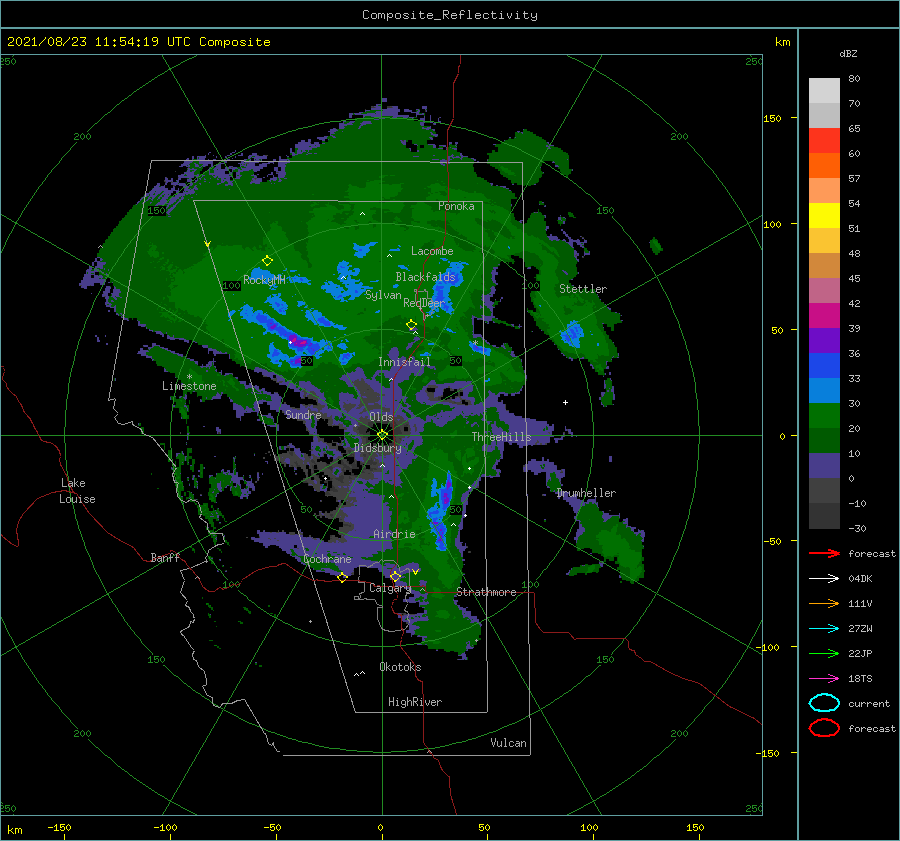The height and width of the screenshot is (841, 900).
Task: Click the orange 111V arrow icon
Action: pos(824,603)
